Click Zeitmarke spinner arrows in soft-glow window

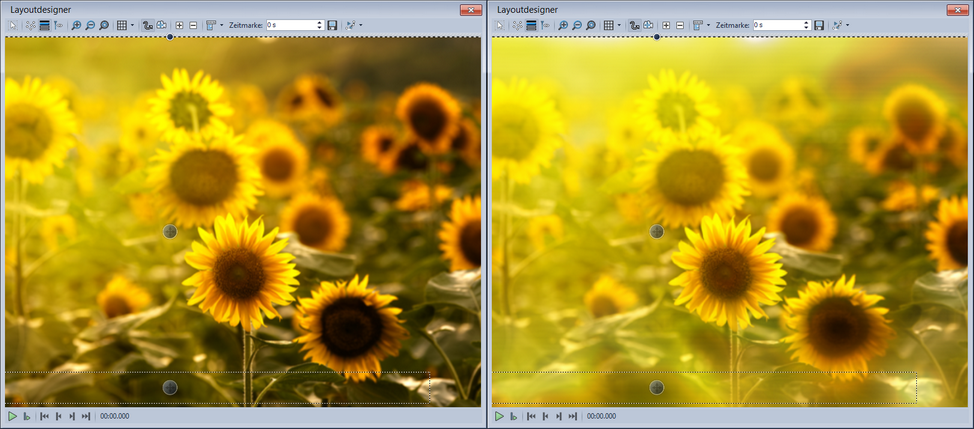[x=807, y=25]
